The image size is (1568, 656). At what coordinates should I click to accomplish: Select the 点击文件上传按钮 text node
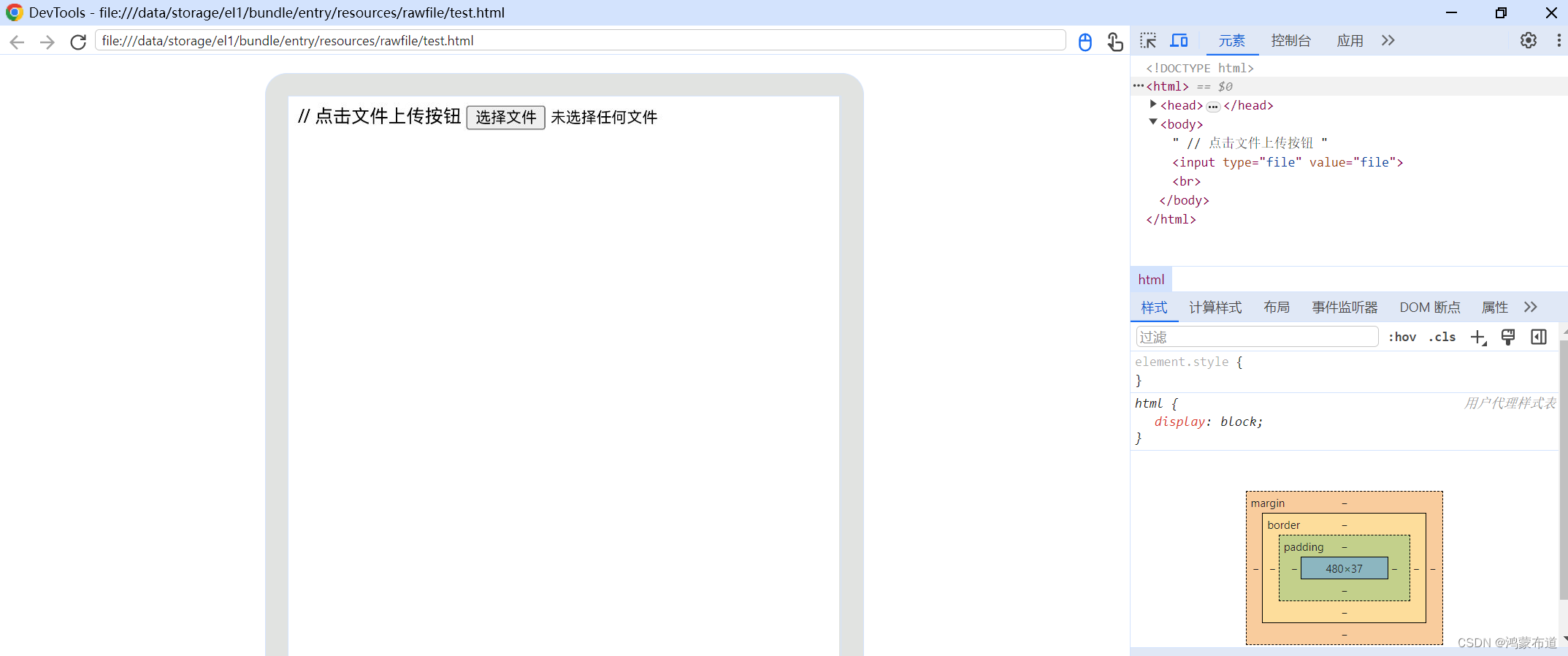(1250, 143)
